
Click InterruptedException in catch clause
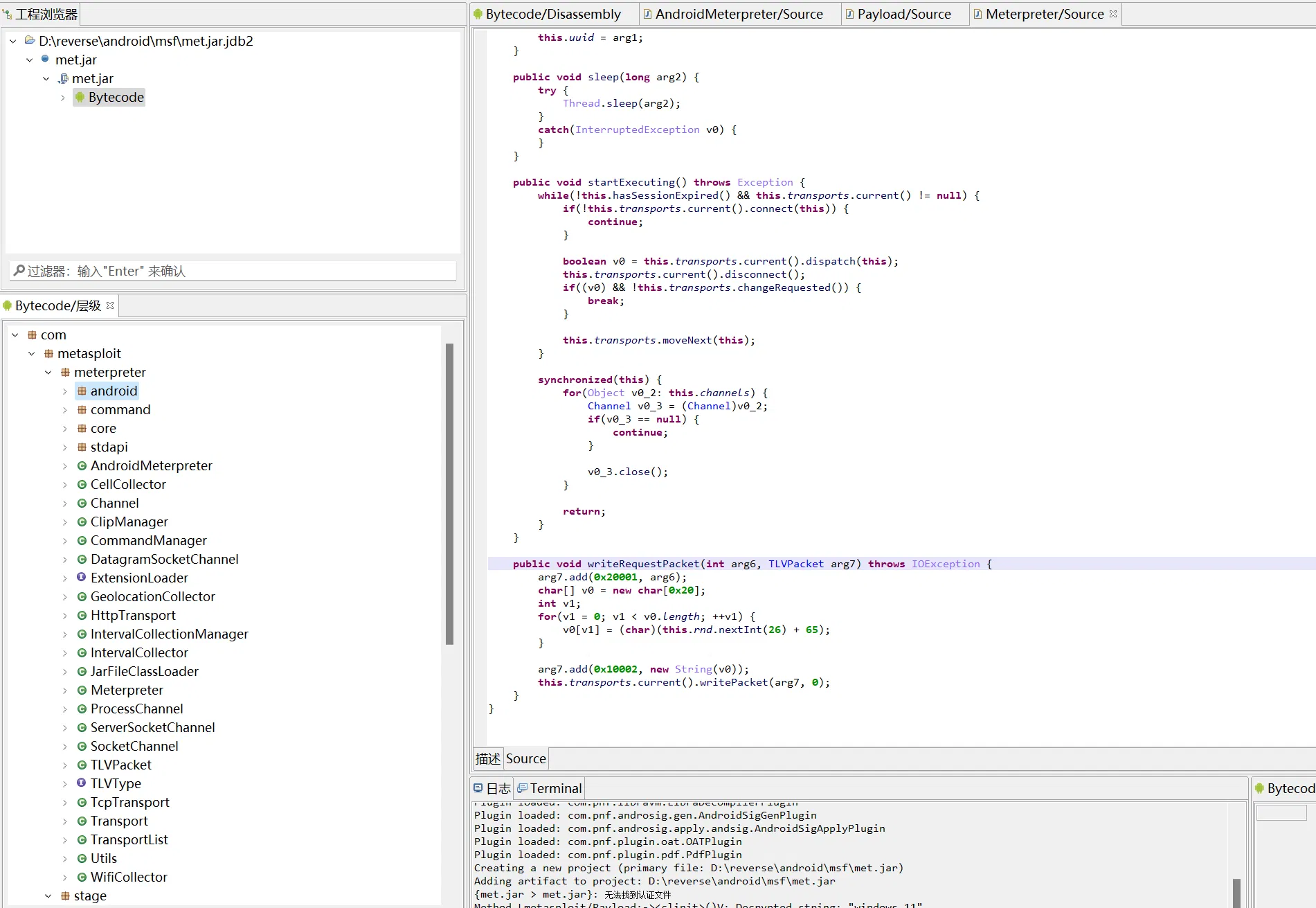[x=637, y=130]
